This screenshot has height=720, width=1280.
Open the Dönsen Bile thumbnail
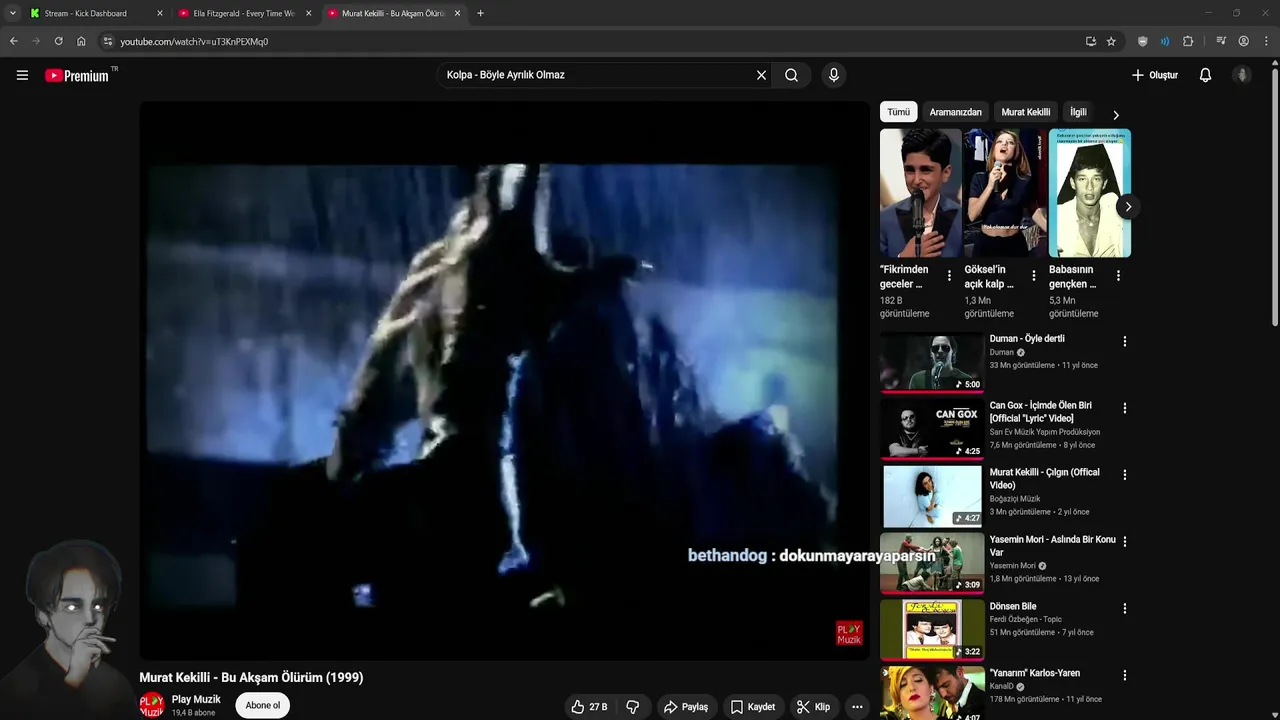pos(932,629)
